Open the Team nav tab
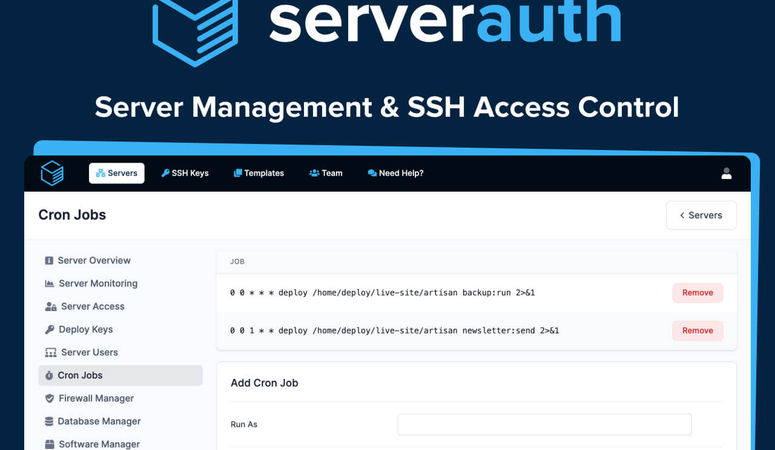The height and width of the screenshot is (450, 775). pos(326,173)
